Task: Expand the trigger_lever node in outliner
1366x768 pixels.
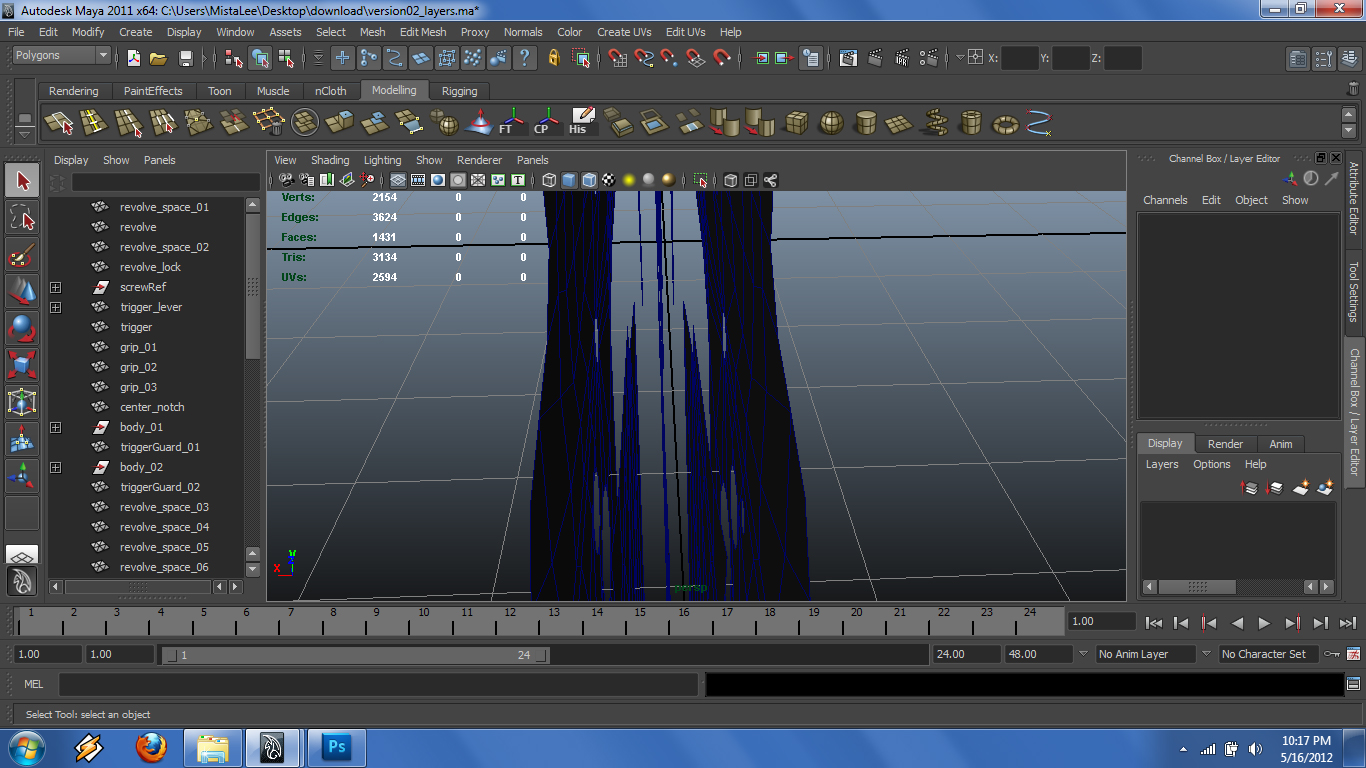Action: click(56, 307)
